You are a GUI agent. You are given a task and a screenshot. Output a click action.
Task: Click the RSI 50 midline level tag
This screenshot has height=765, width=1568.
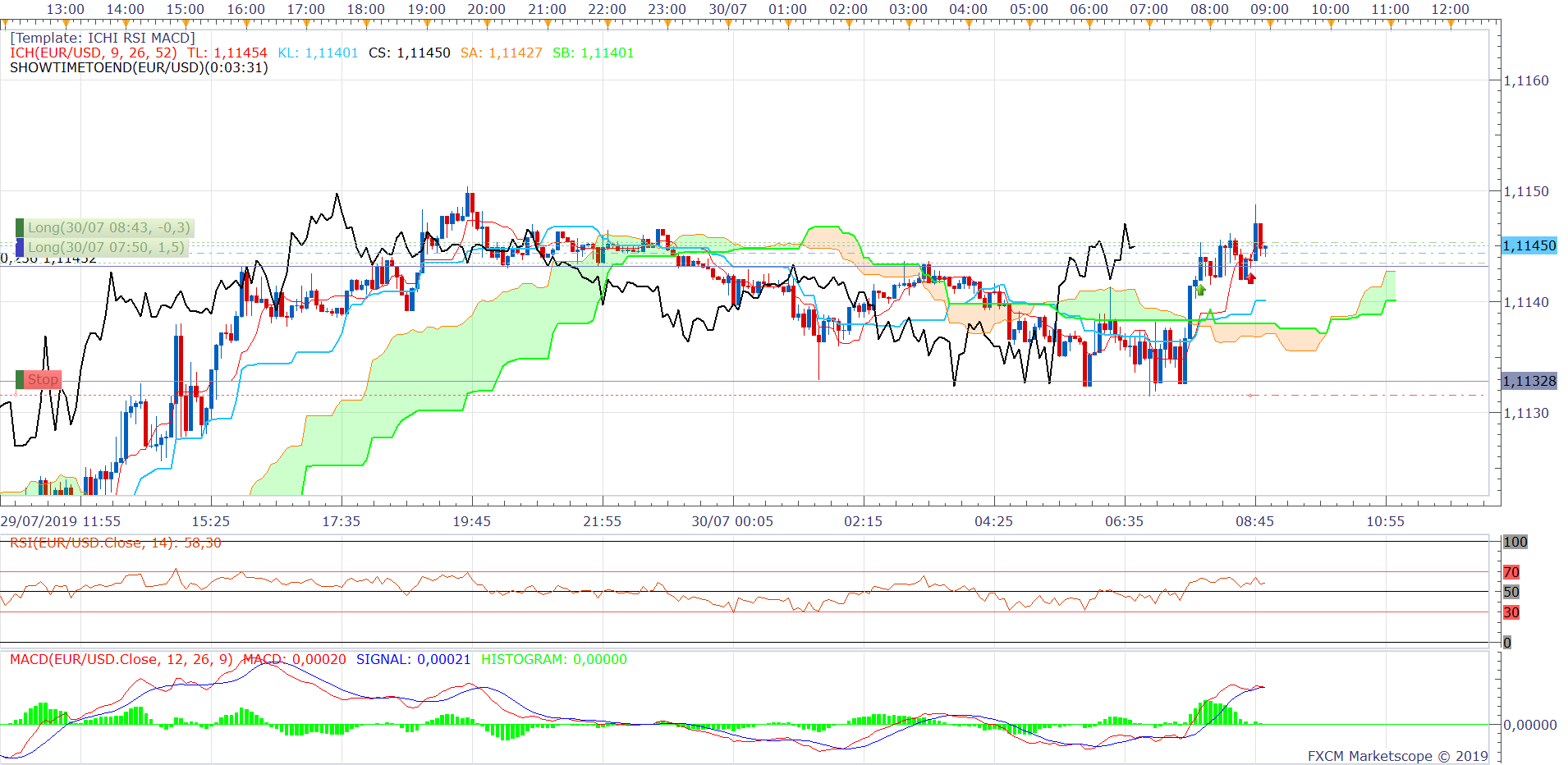[x=1511, y=592]
